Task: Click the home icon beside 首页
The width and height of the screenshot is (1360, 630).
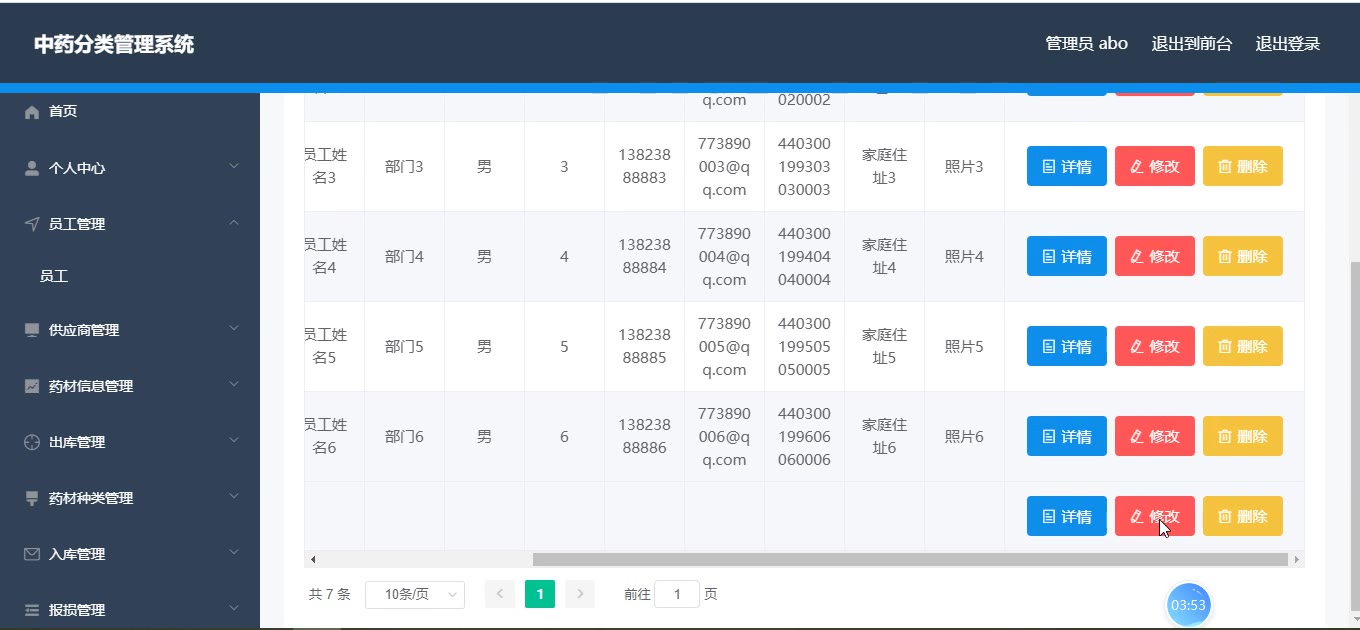Action: click(x=32, y=112)
